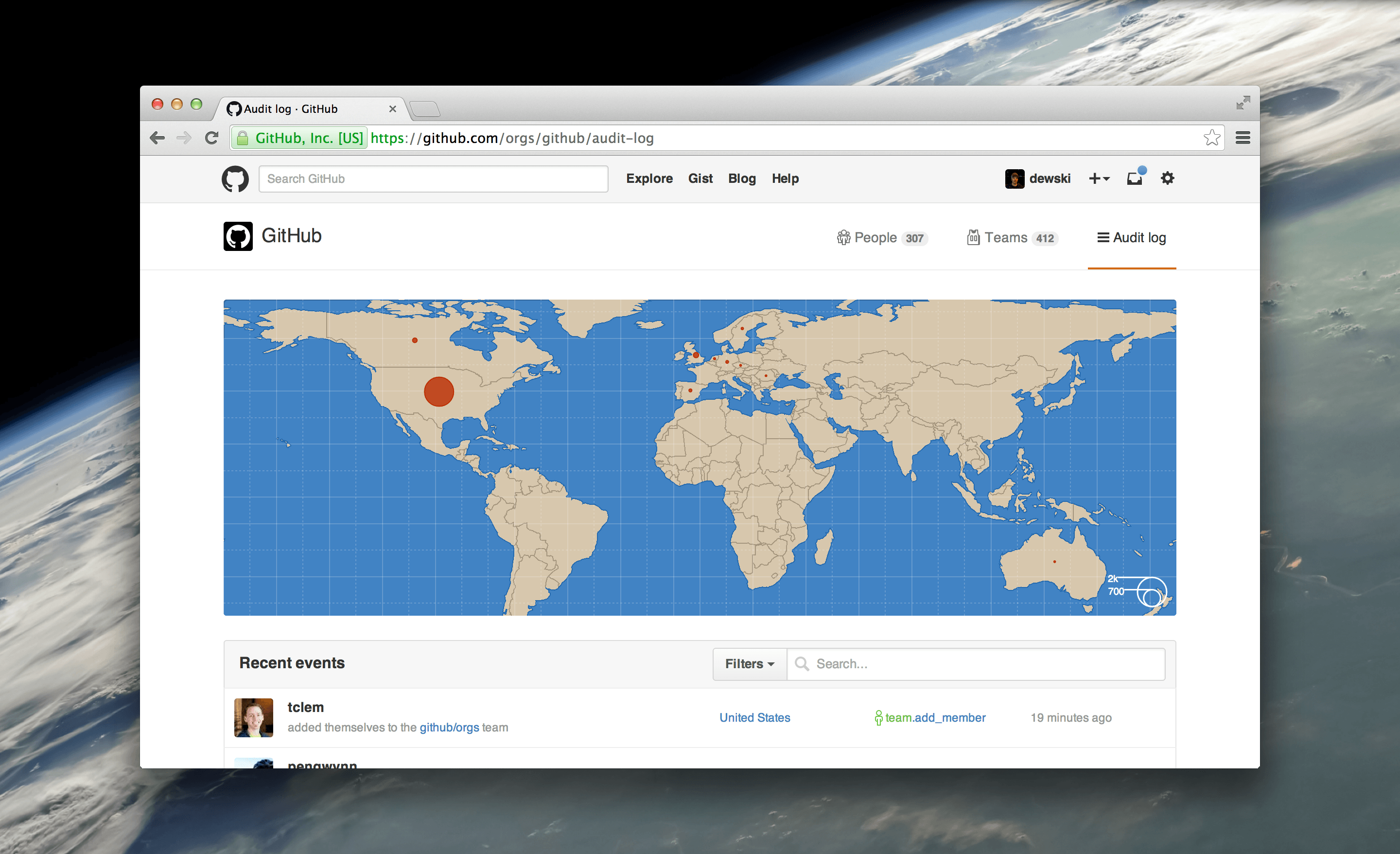Click the green SSL lock icon
Image resolution: width=1400 pixels, height=854 pixels.
(243, 138)
